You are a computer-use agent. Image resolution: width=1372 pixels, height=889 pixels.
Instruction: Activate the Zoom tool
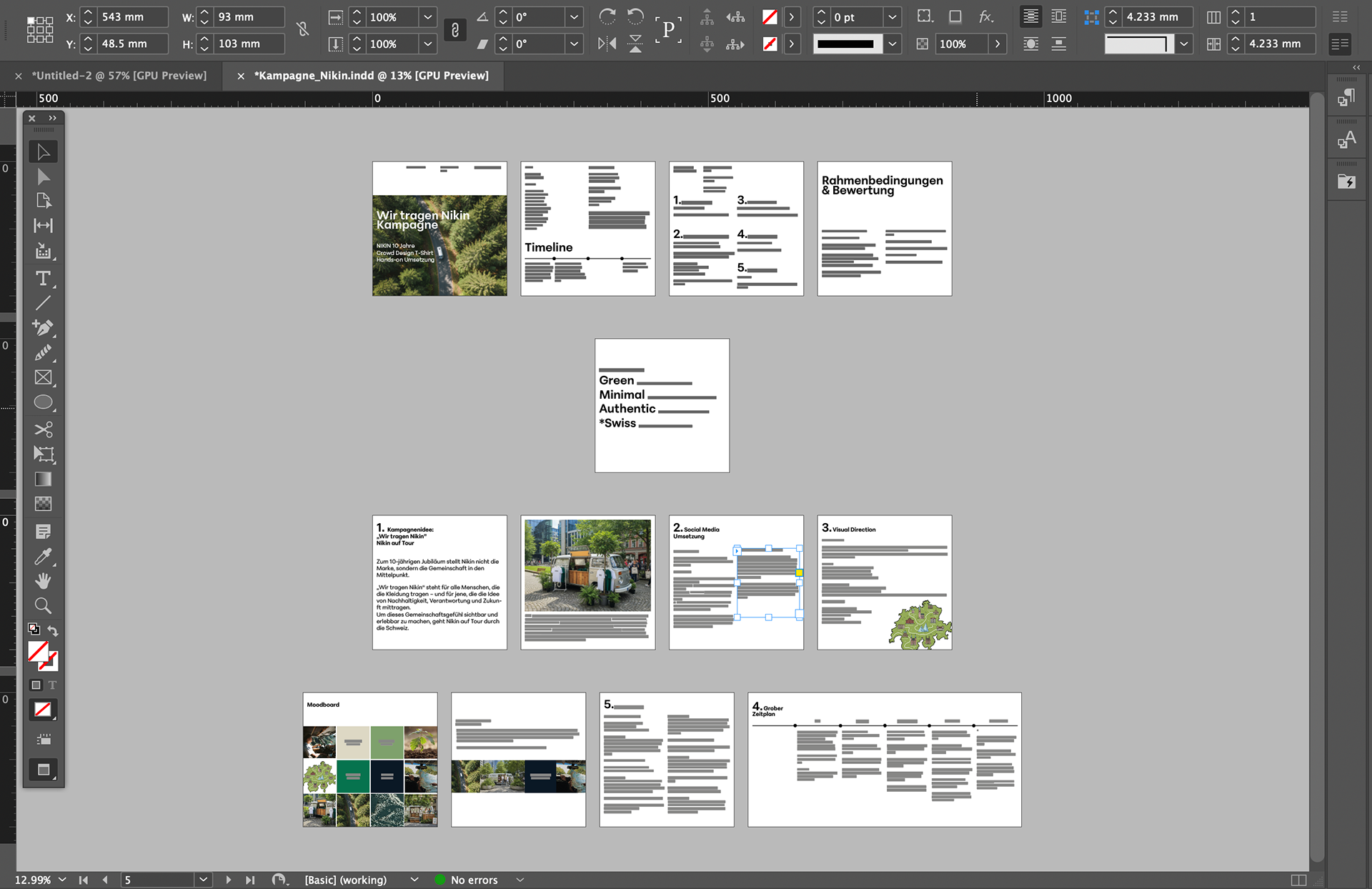click(43, 606)
